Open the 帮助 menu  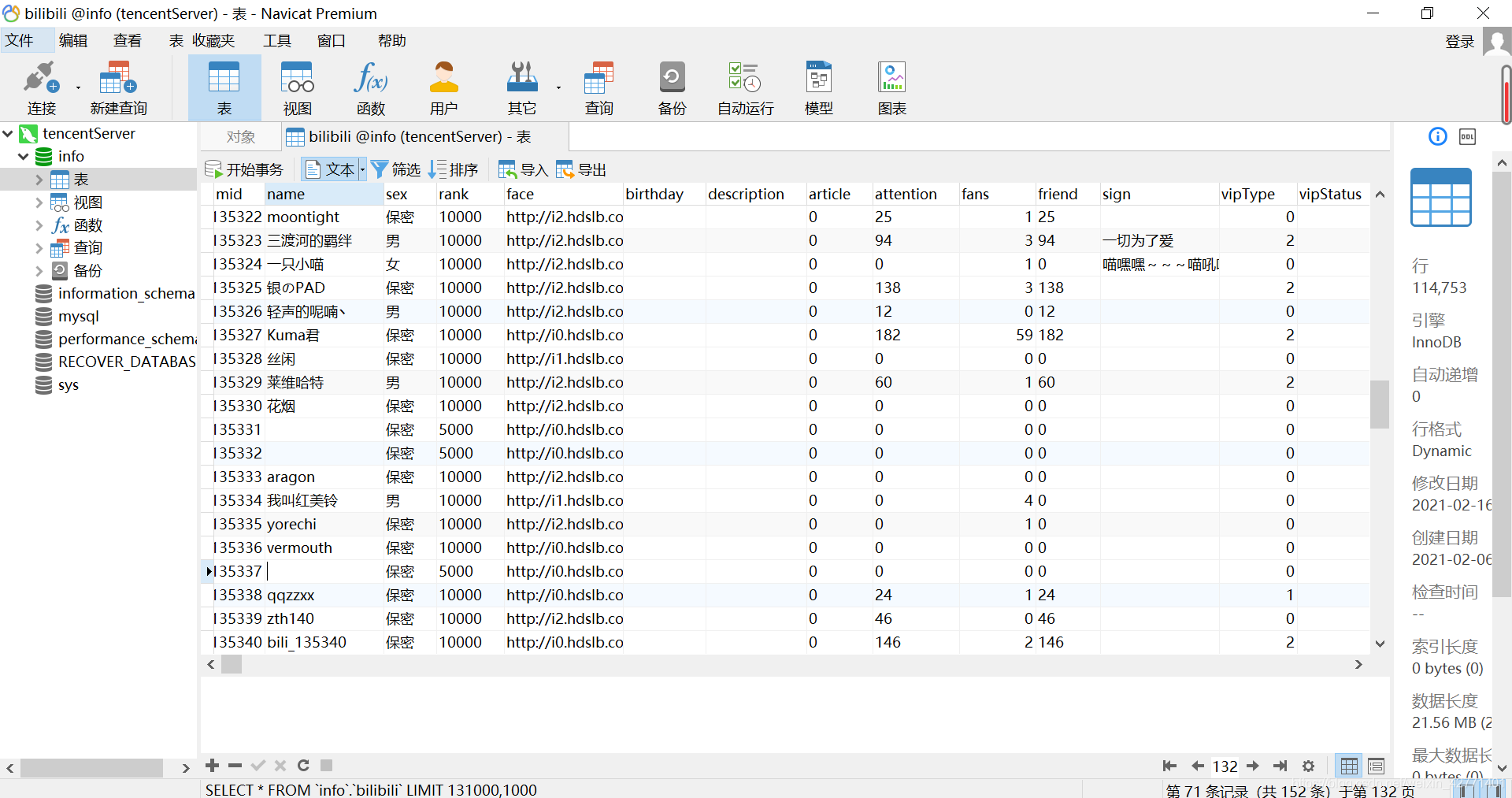pyautogui.click(x=392, y=40)
